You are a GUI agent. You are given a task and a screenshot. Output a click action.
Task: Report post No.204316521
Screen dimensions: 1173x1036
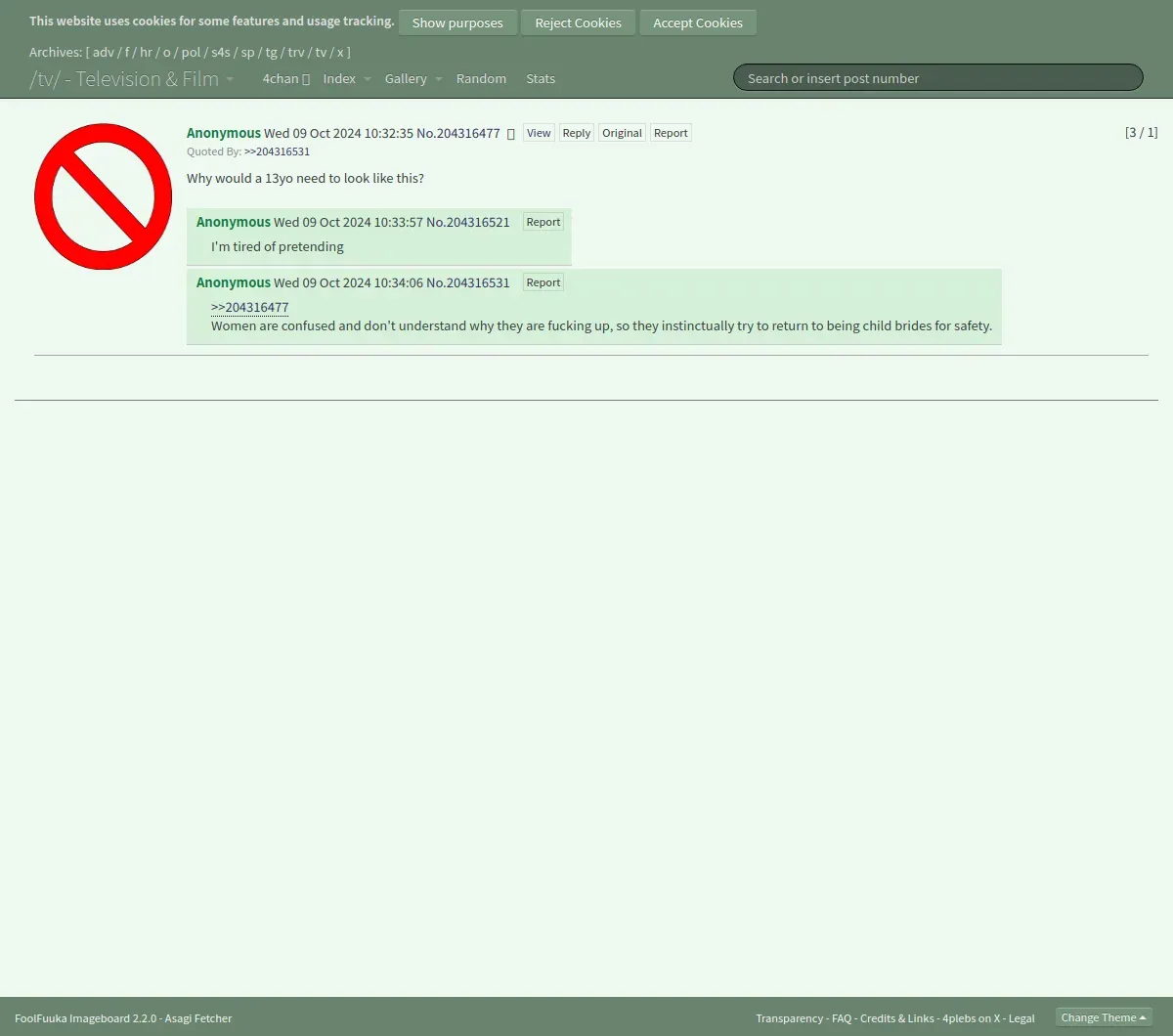click(x=543, y=222)
